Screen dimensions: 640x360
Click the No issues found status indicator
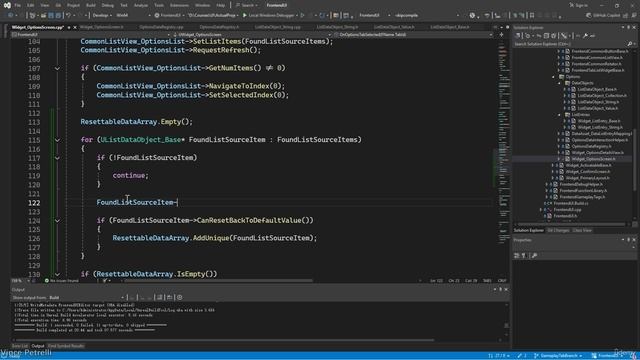click(62, 281)
